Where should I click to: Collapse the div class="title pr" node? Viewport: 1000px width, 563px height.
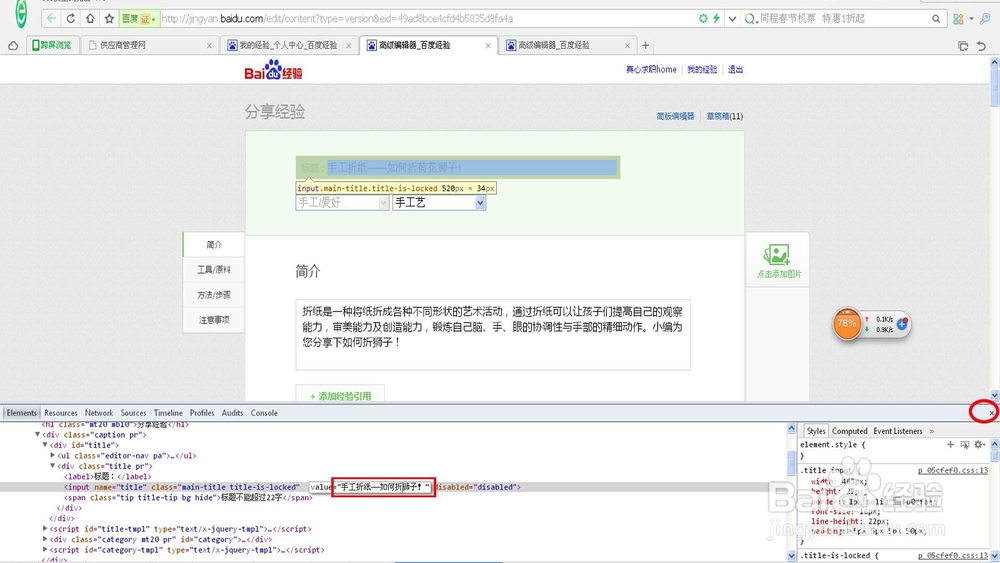(x=52, y=466)
